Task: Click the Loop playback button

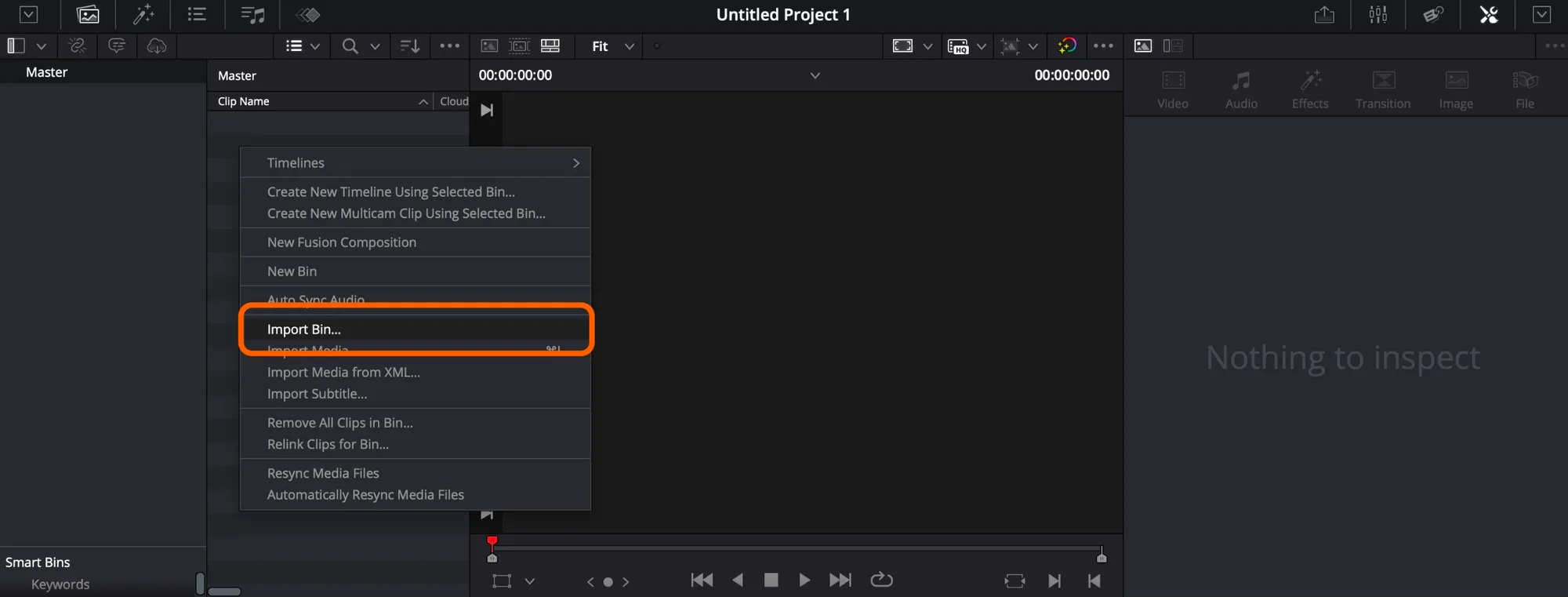Action: (x=882, y=580)
